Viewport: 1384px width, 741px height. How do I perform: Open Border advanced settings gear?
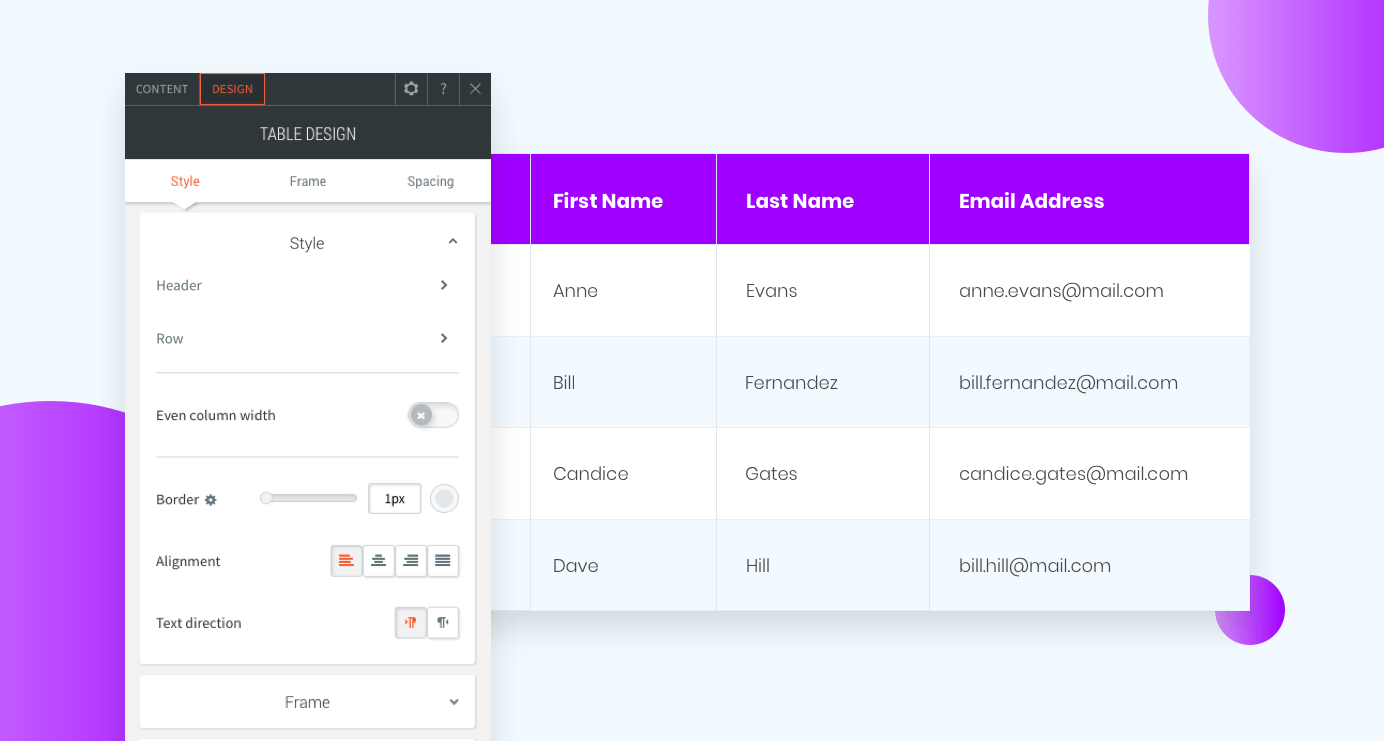click(x=211, y=500)
